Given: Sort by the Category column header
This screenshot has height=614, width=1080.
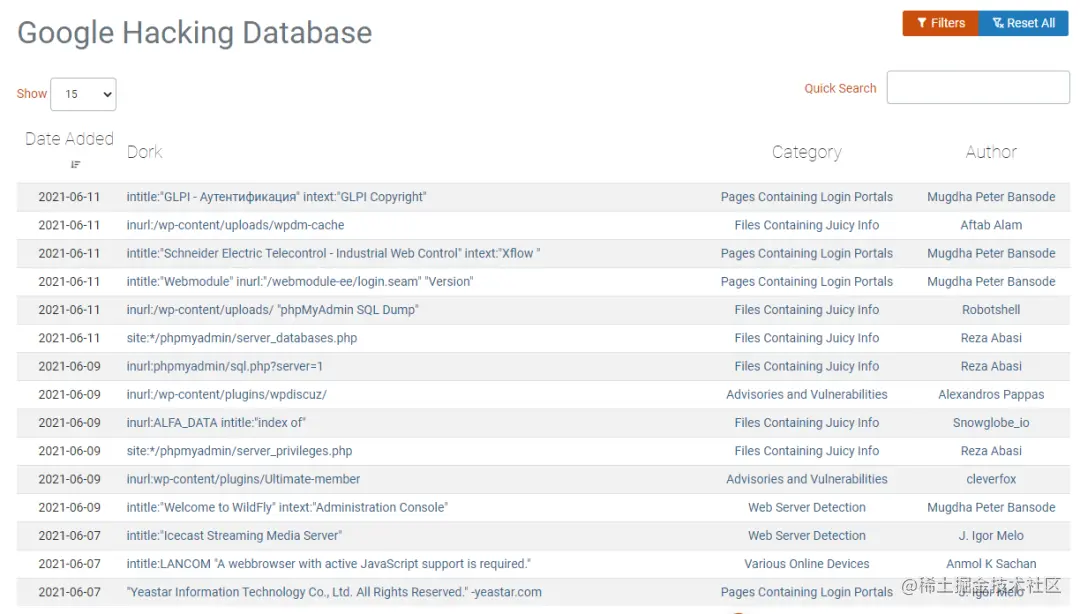Looking at the screenshot, I should pyautogui.click(x=807, y=152).
